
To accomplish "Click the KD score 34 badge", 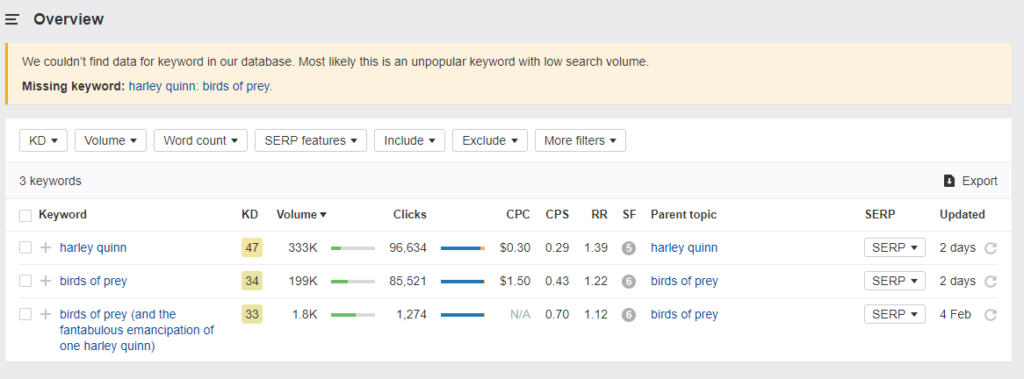I will (251, 281).
